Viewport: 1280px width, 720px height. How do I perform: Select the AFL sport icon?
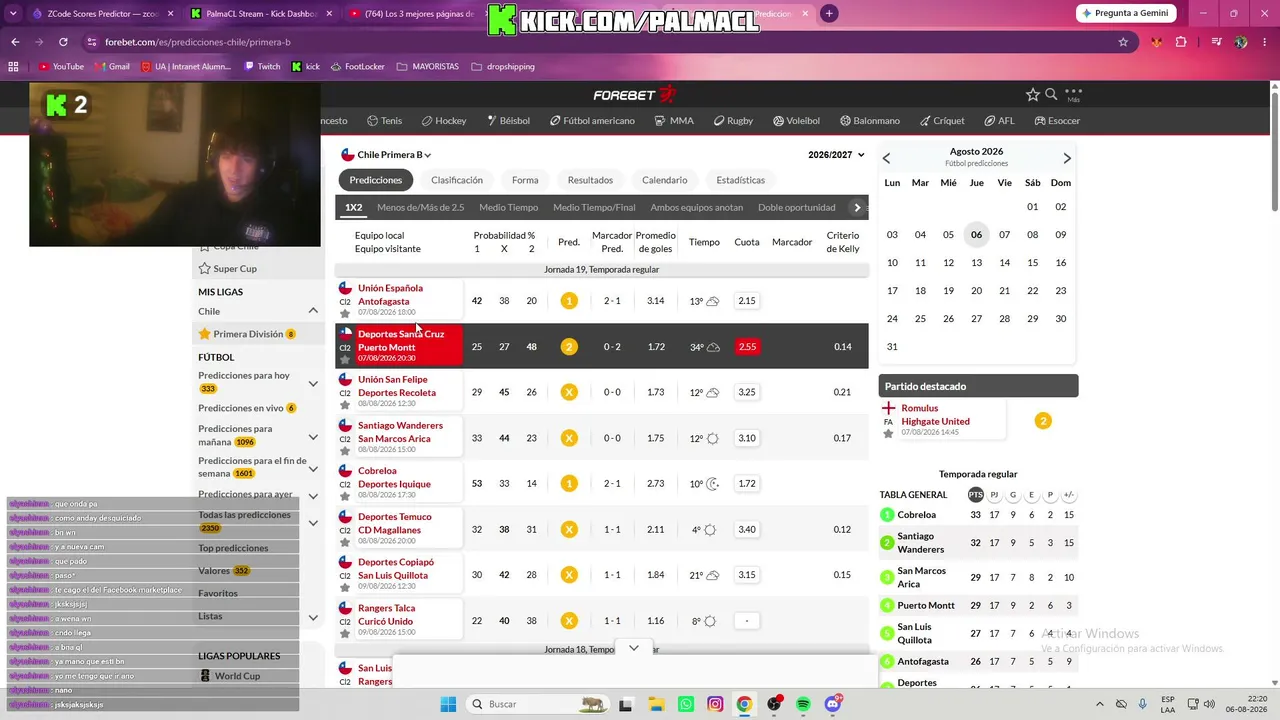989,121
